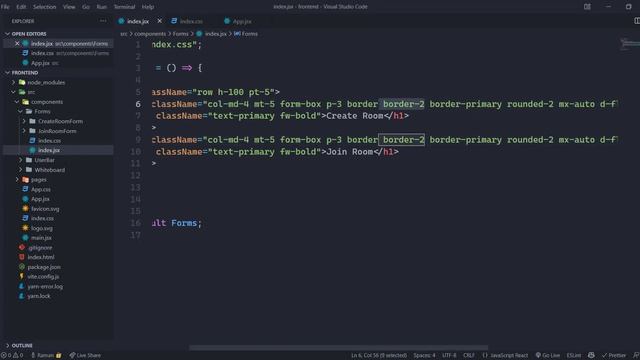Viewport: 640px width, 360px height.
Task: Open the File menu
Action: 5,7
